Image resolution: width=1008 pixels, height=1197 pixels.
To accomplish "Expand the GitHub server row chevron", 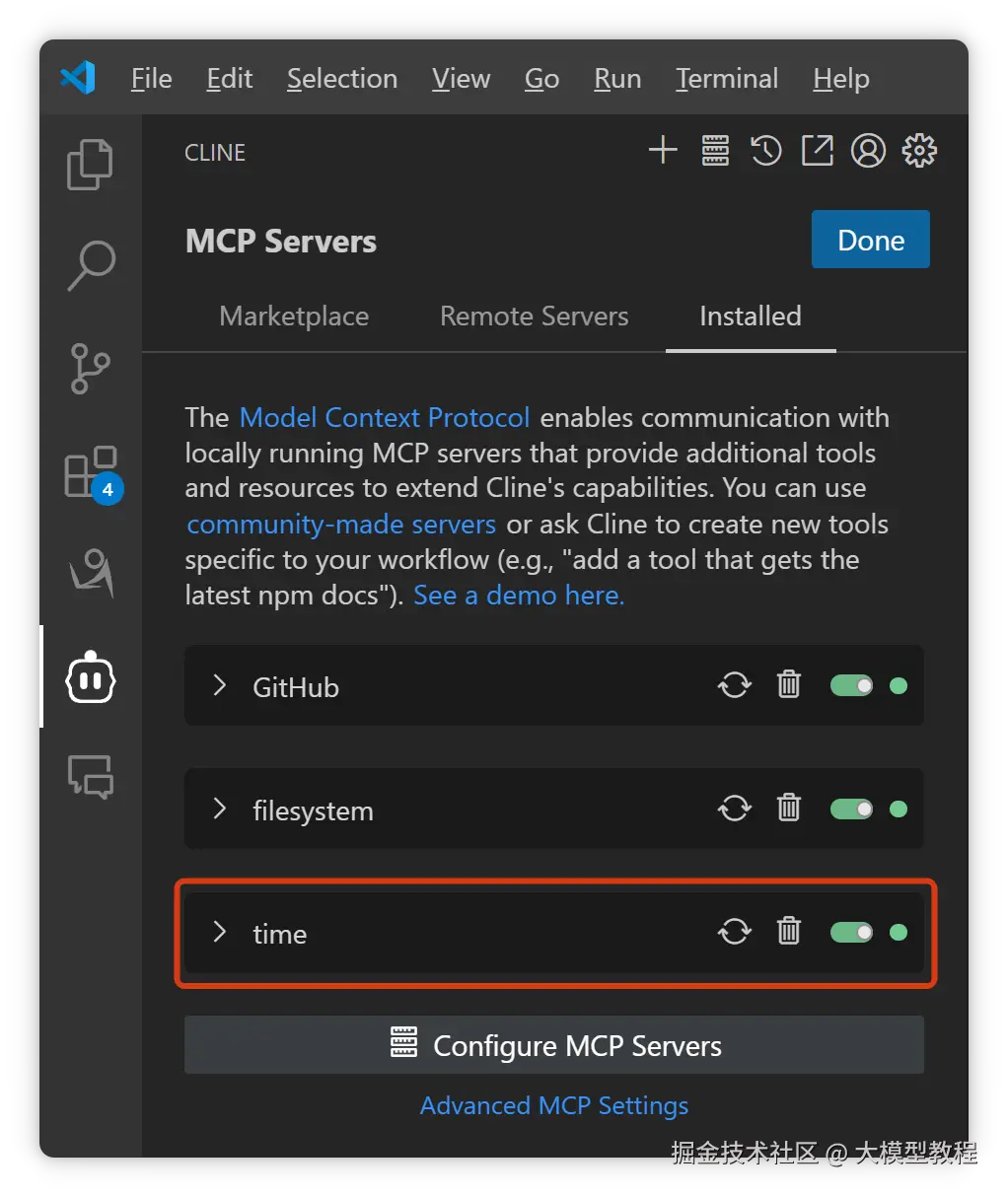I will pyautogui.click(x=220, y=685).
